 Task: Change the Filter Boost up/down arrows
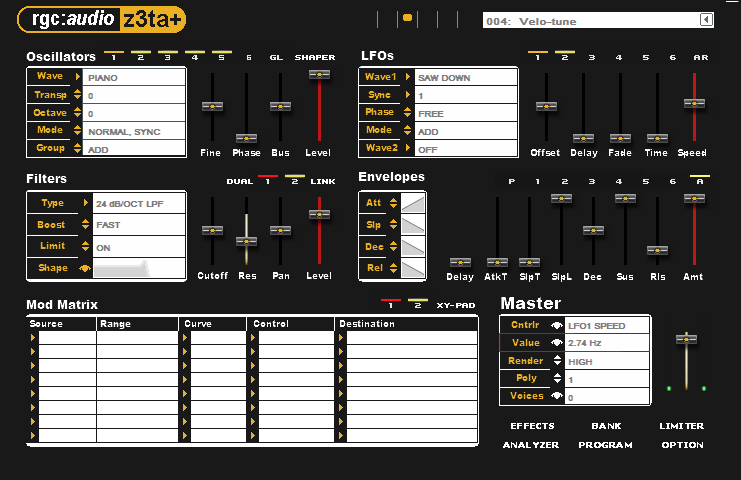[x=86, y=224]
